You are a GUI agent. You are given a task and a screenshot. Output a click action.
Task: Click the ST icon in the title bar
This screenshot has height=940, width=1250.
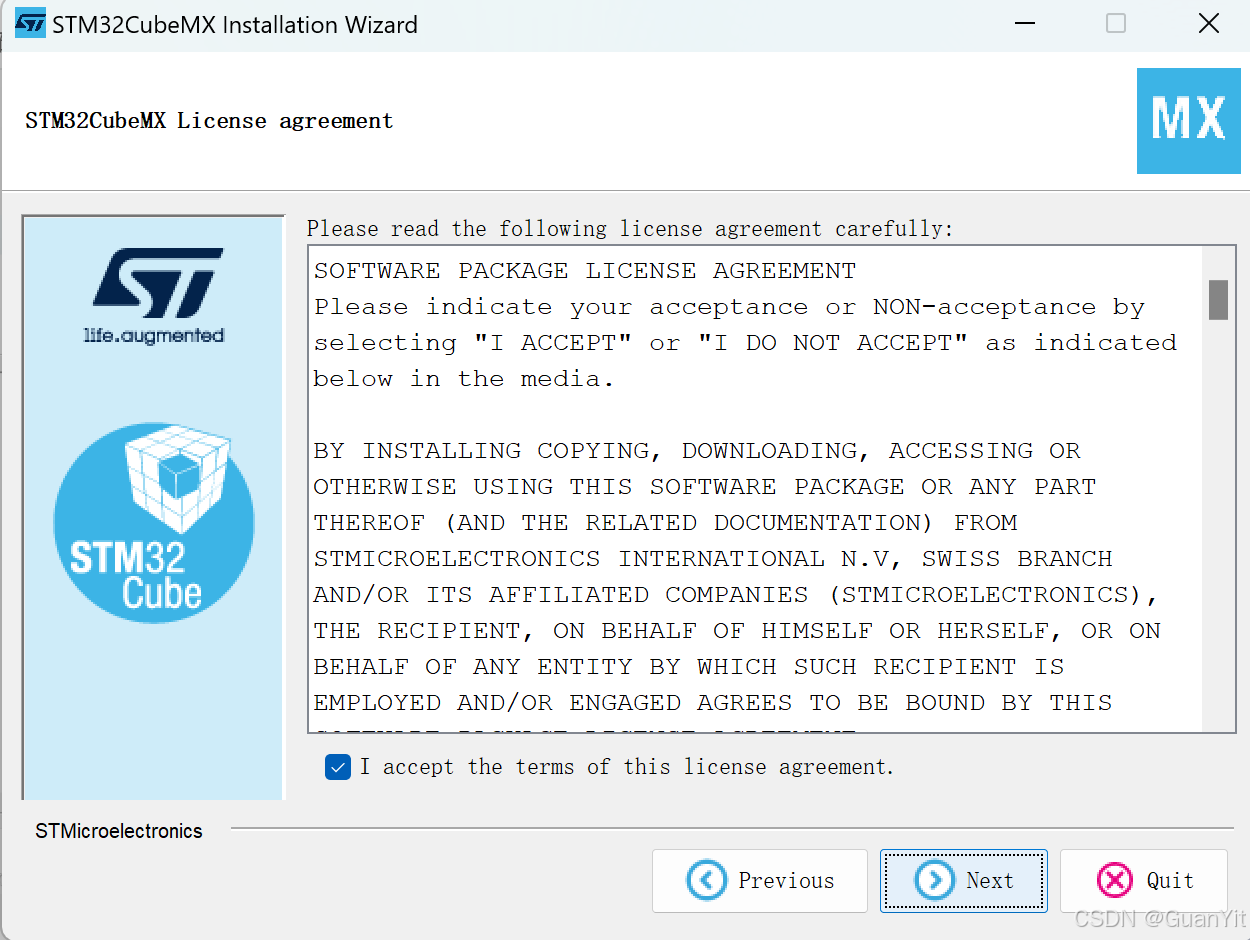click(31, 23)
